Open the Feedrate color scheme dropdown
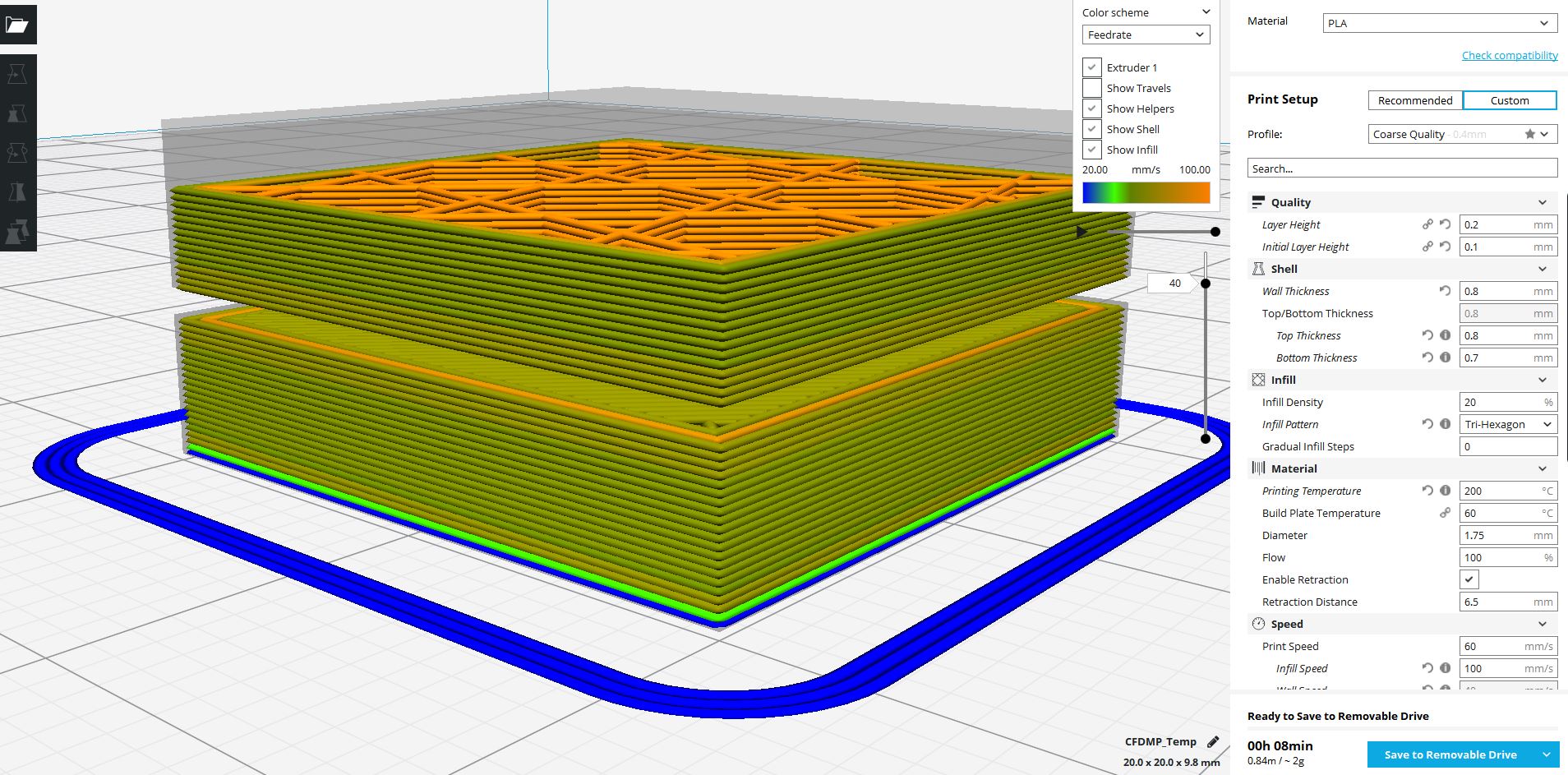 pos(1146,35)
